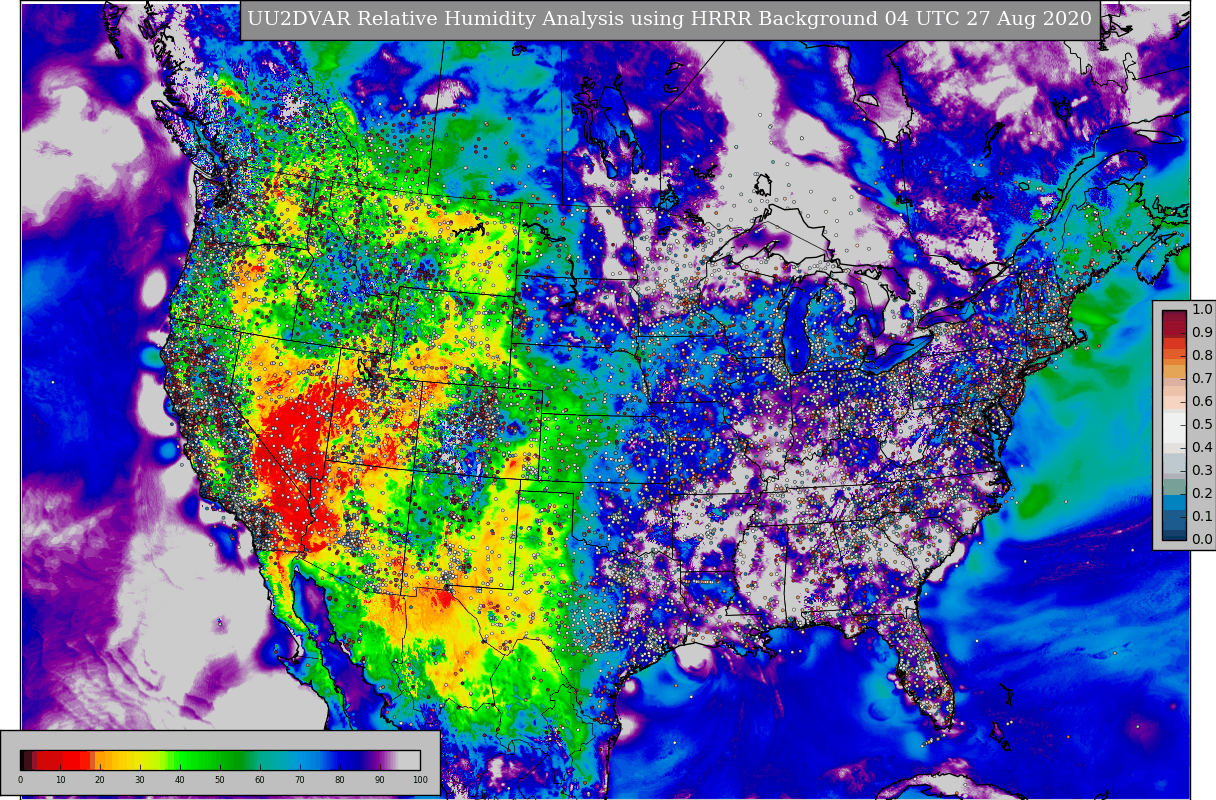Click the 40 tick label on humidity colorbar
Image resolution: width=1216 pixels, height=800 pixels.
pos(180,780)
